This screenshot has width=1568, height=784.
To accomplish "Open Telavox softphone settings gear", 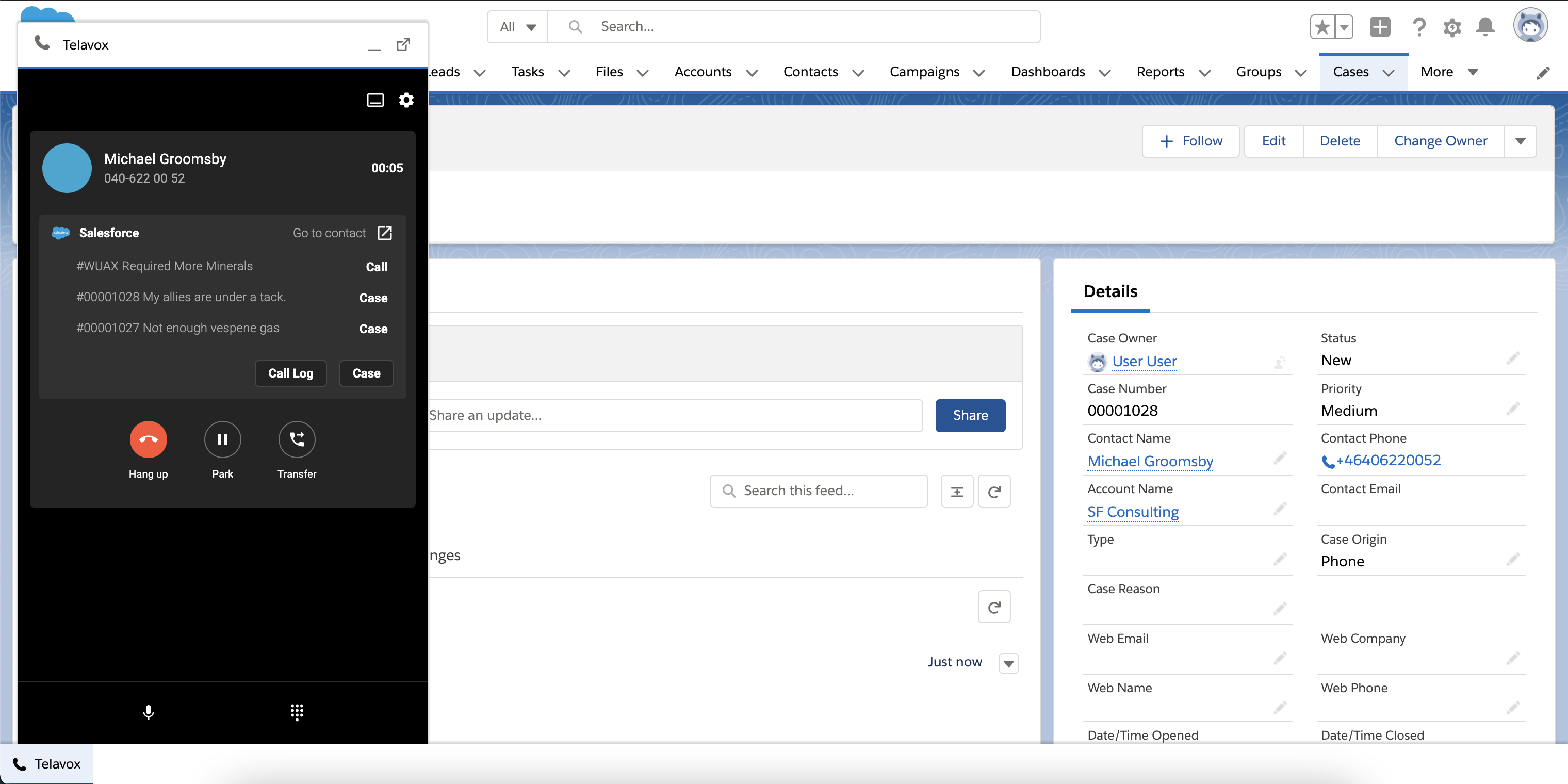I will coord(406,100).
